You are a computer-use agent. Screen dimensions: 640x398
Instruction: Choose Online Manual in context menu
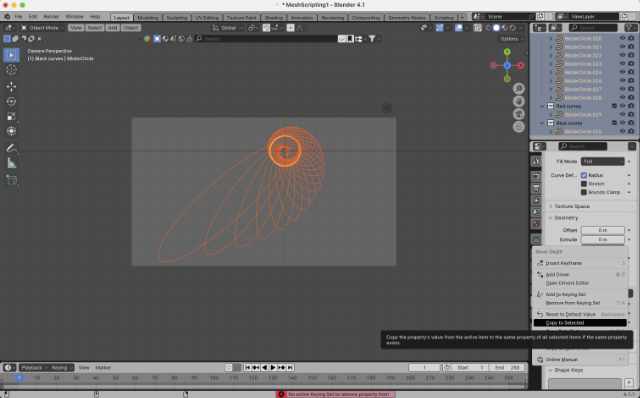pyautogui.click(x=580, y=360)
